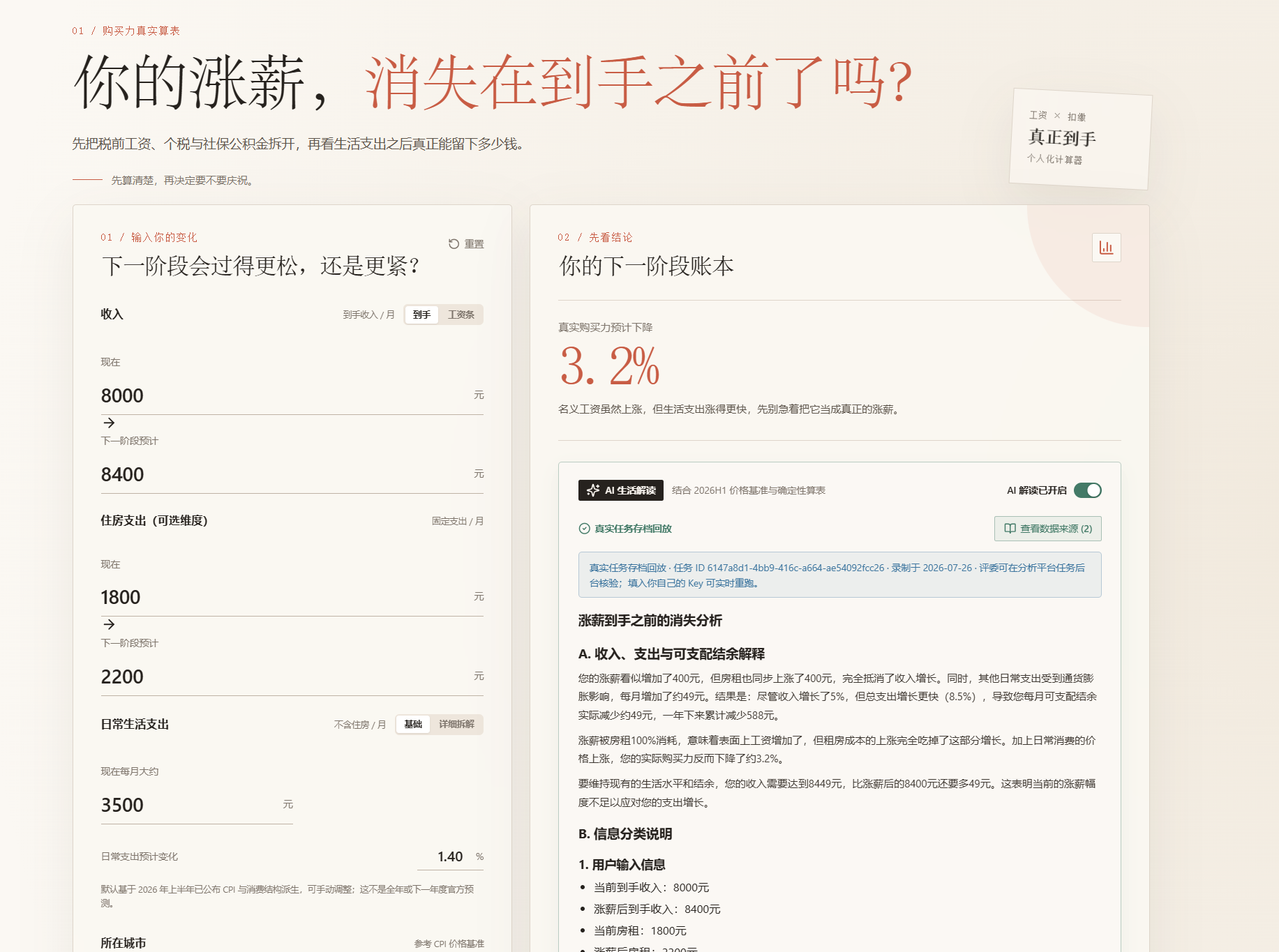Click the book icon in 查看数据来源
Screen dimensions: 1279x952
click(1010, 529)
